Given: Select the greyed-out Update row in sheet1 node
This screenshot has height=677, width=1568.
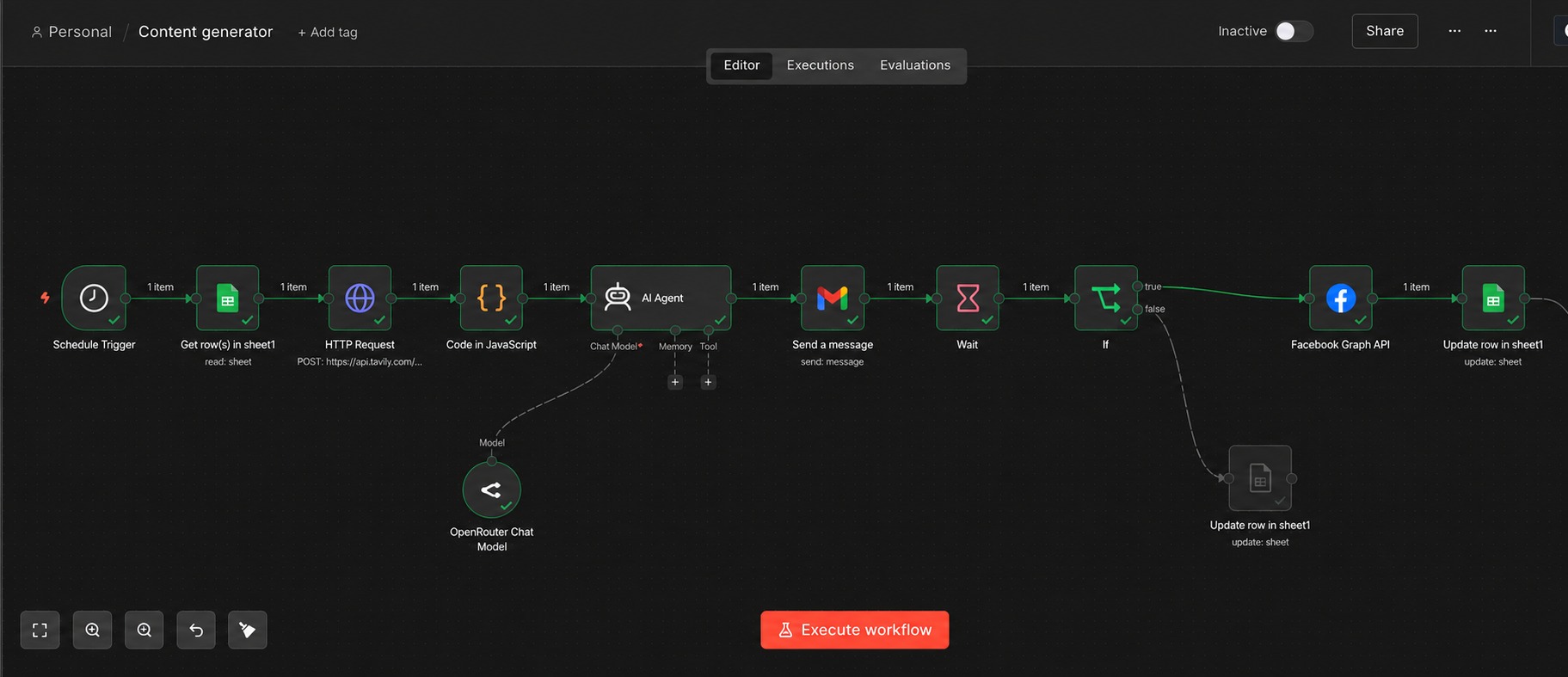Looking at the screenshot, I should tap(1260, 478).
